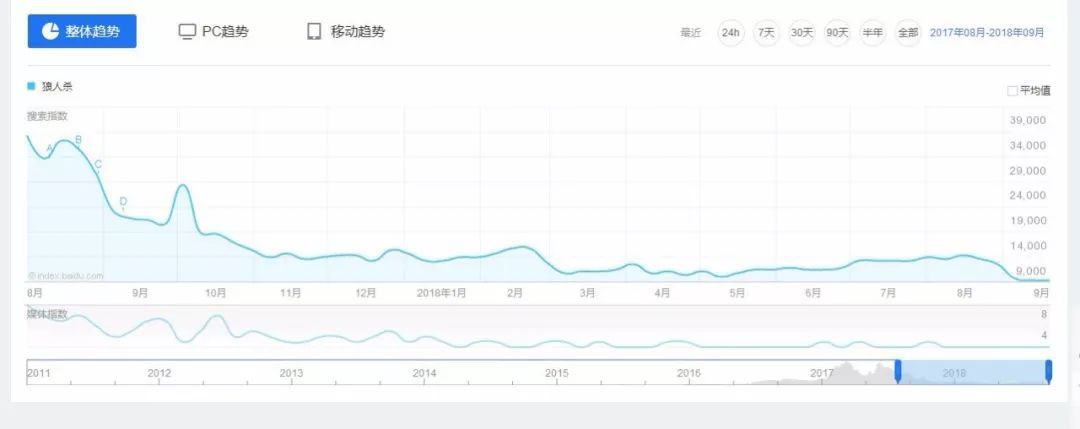Click the 搜索指数 label
The image size is (1080, 429).
click(x=48, y=116)
